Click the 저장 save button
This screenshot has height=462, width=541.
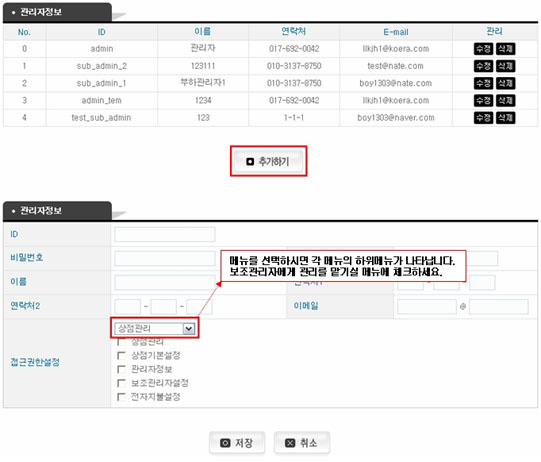237,443
